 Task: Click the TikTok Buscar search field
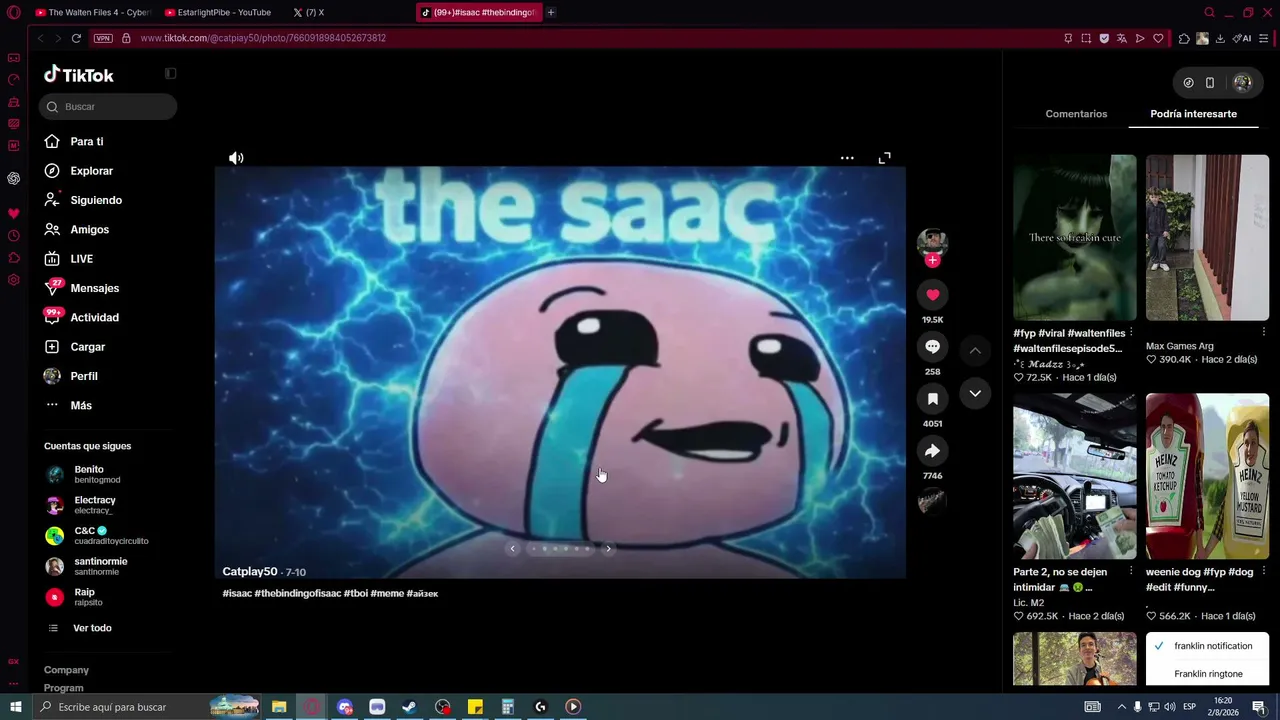coord(108,107)
